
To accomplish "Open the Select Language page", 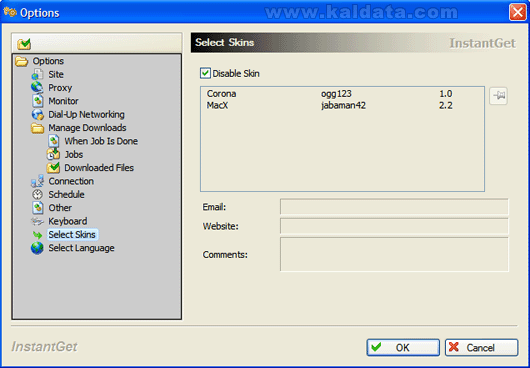I will pyautogui.click(x=81, y=248).
